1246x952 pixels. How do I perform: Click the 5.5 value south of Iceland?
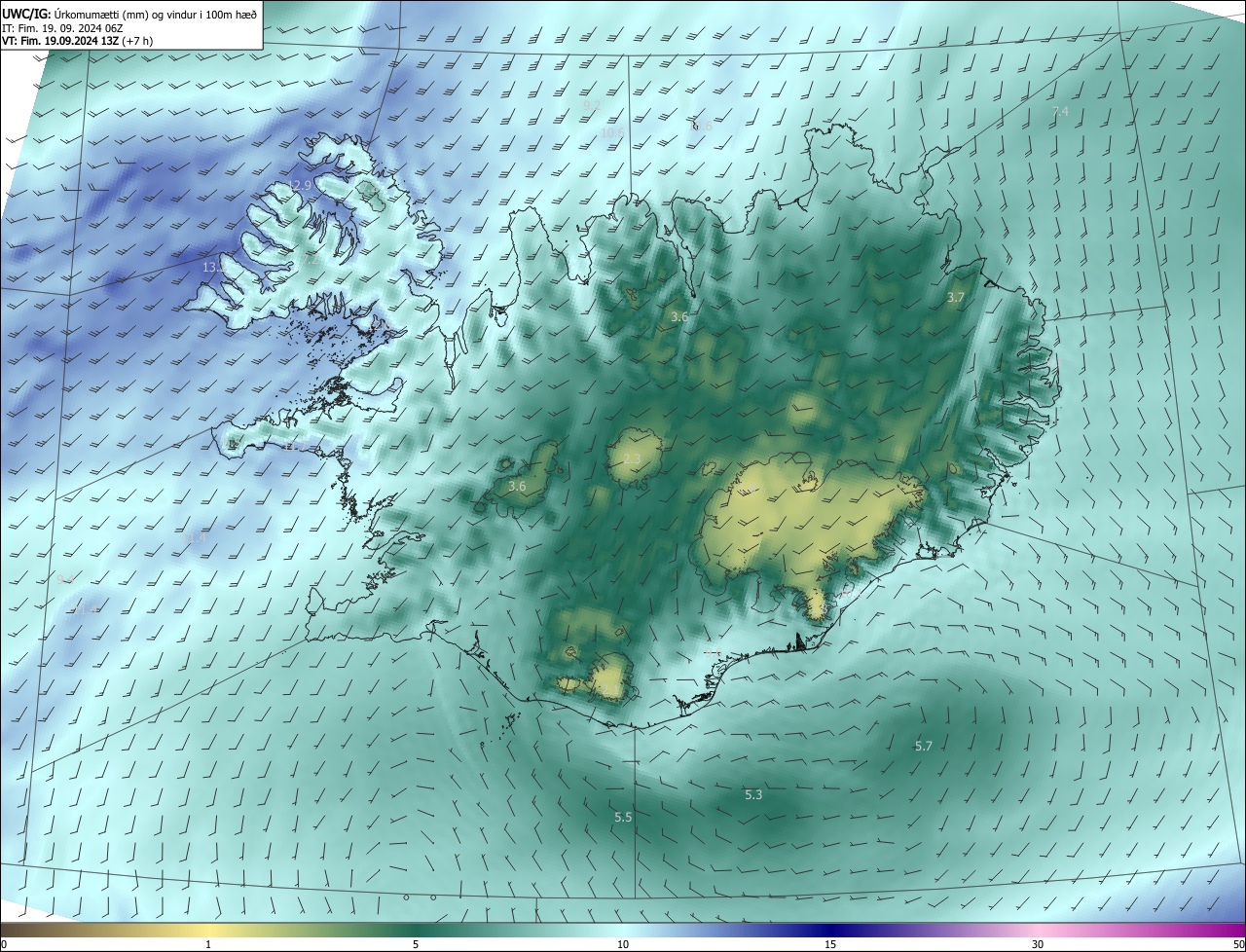pyautogui.click(x=624, y=817)
